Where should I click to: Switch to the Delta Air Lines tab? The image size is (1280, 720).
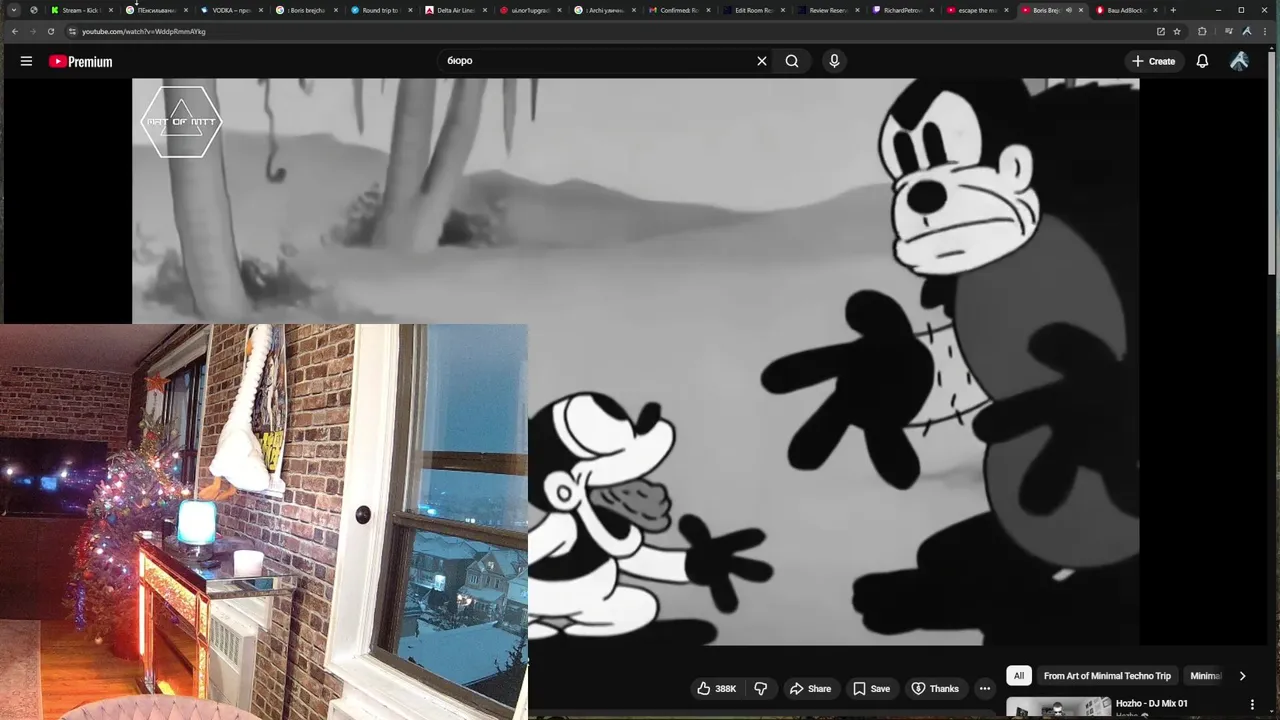[453, 10]
